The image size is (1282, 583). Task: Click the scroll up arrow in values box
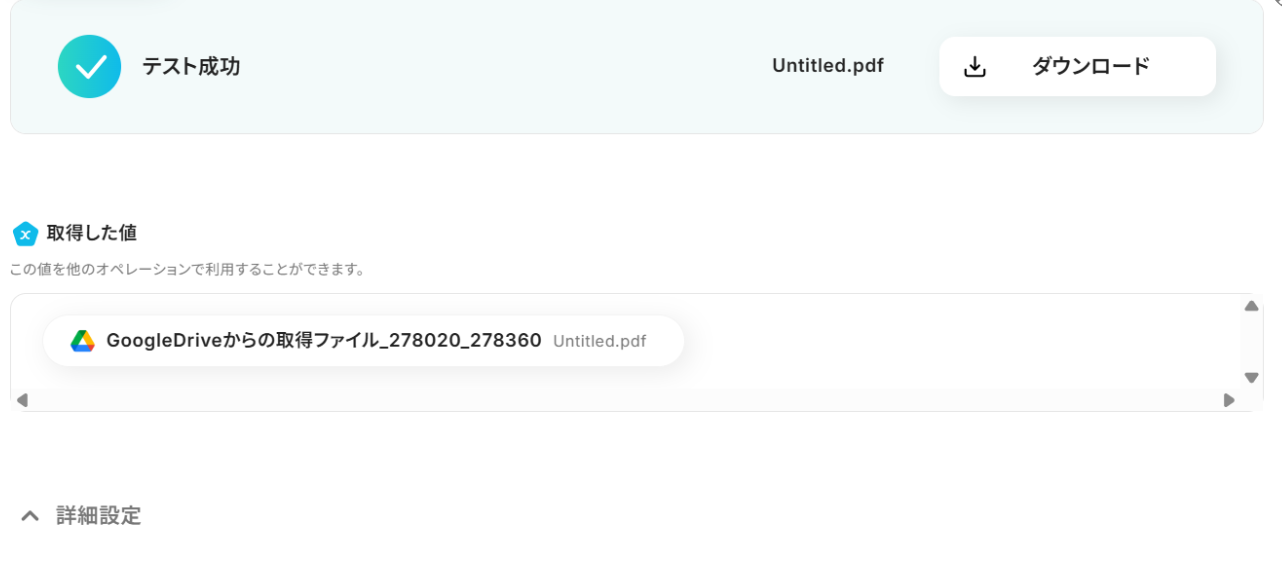(x=1251, y=306)
